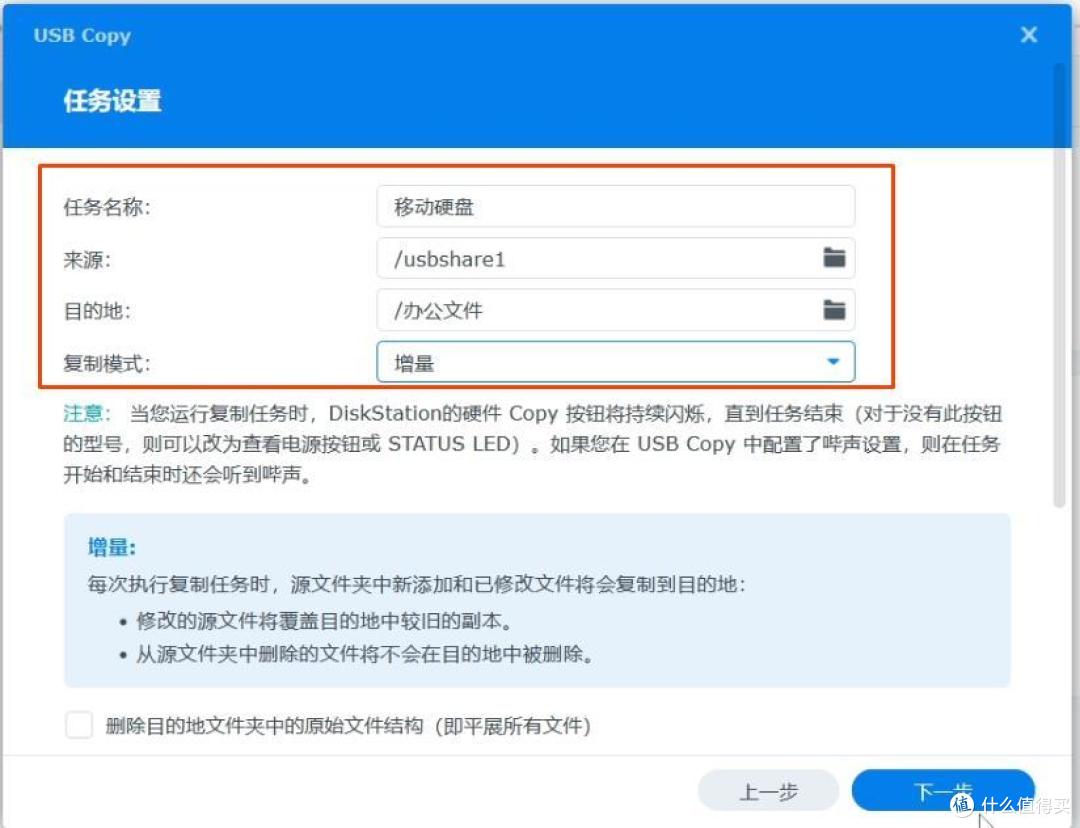Click the 从源文件夹中删除的文件 bullet text
This screenshot has height=828, width=1080.
click(364, 654)
